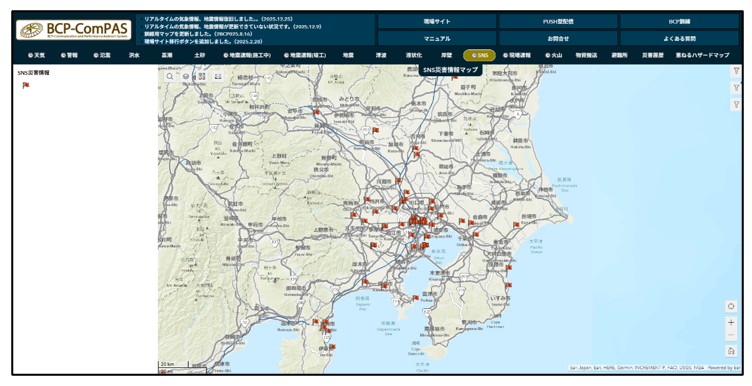The width and height of the screenshot is (752, 386).
Task: Switch to the 氾濫 tab
Action: coord(102,55)
